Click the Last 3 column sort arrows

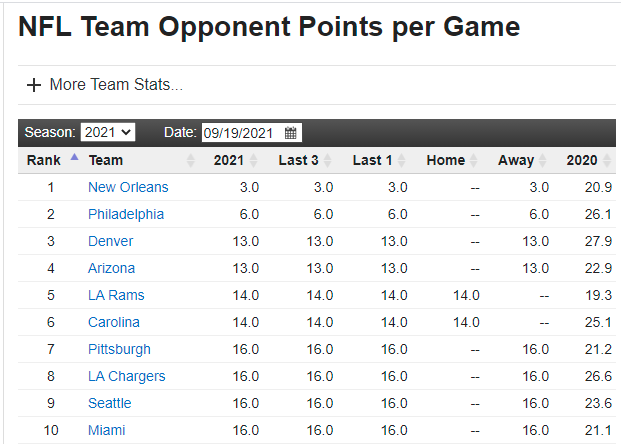click(x=327, y=161)
